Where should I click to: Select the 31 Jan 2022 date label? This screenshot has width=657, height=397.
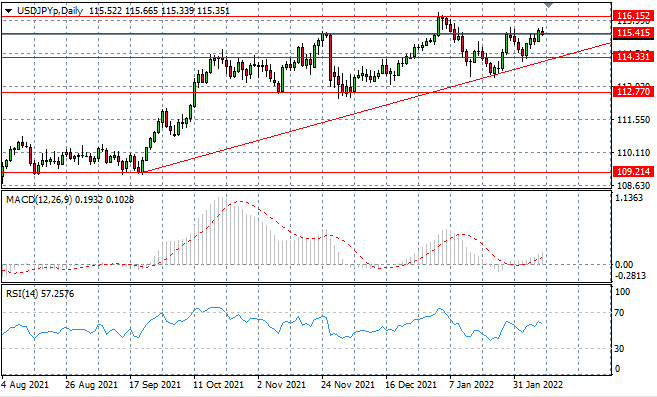(538, 384)
